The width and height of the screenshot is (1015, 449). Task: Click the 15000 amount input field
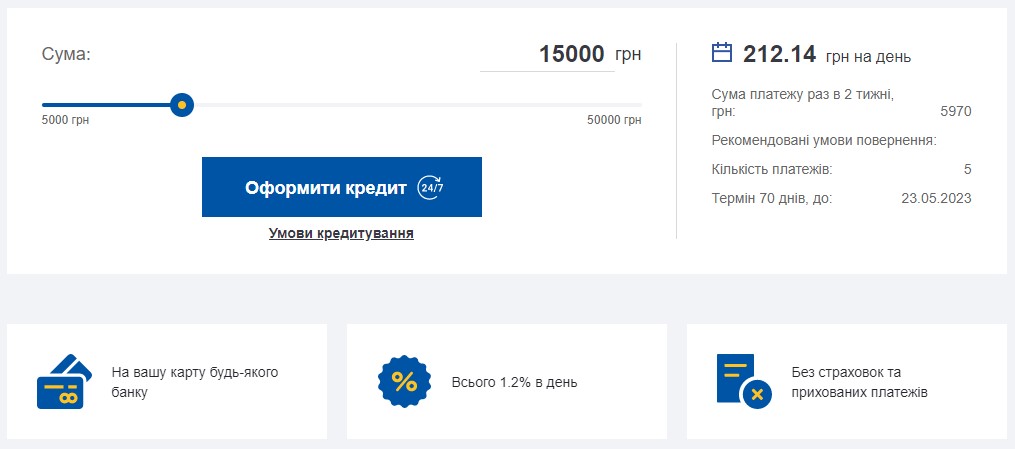tap(547, 54)
